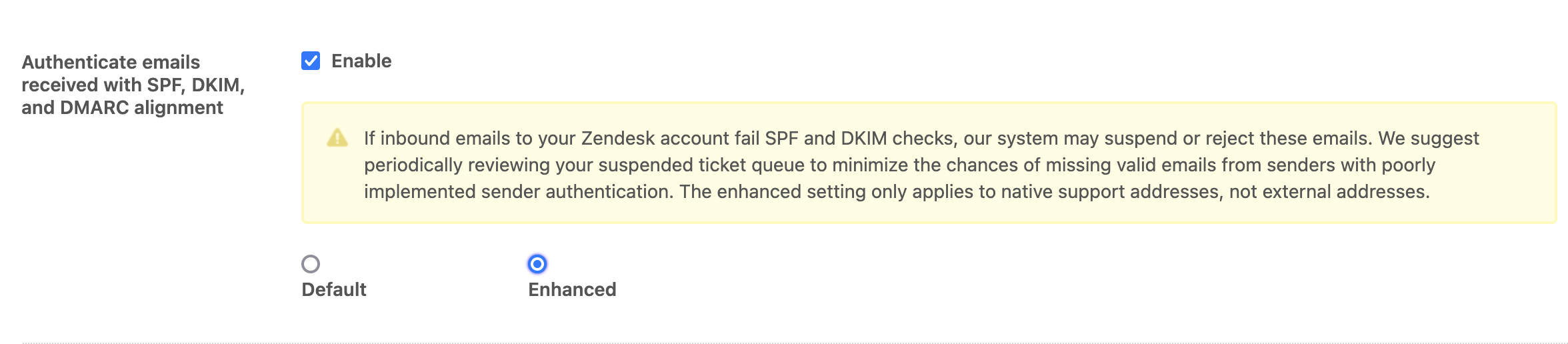Click the 'Authenticate emails' heading line

coord(111,62)
